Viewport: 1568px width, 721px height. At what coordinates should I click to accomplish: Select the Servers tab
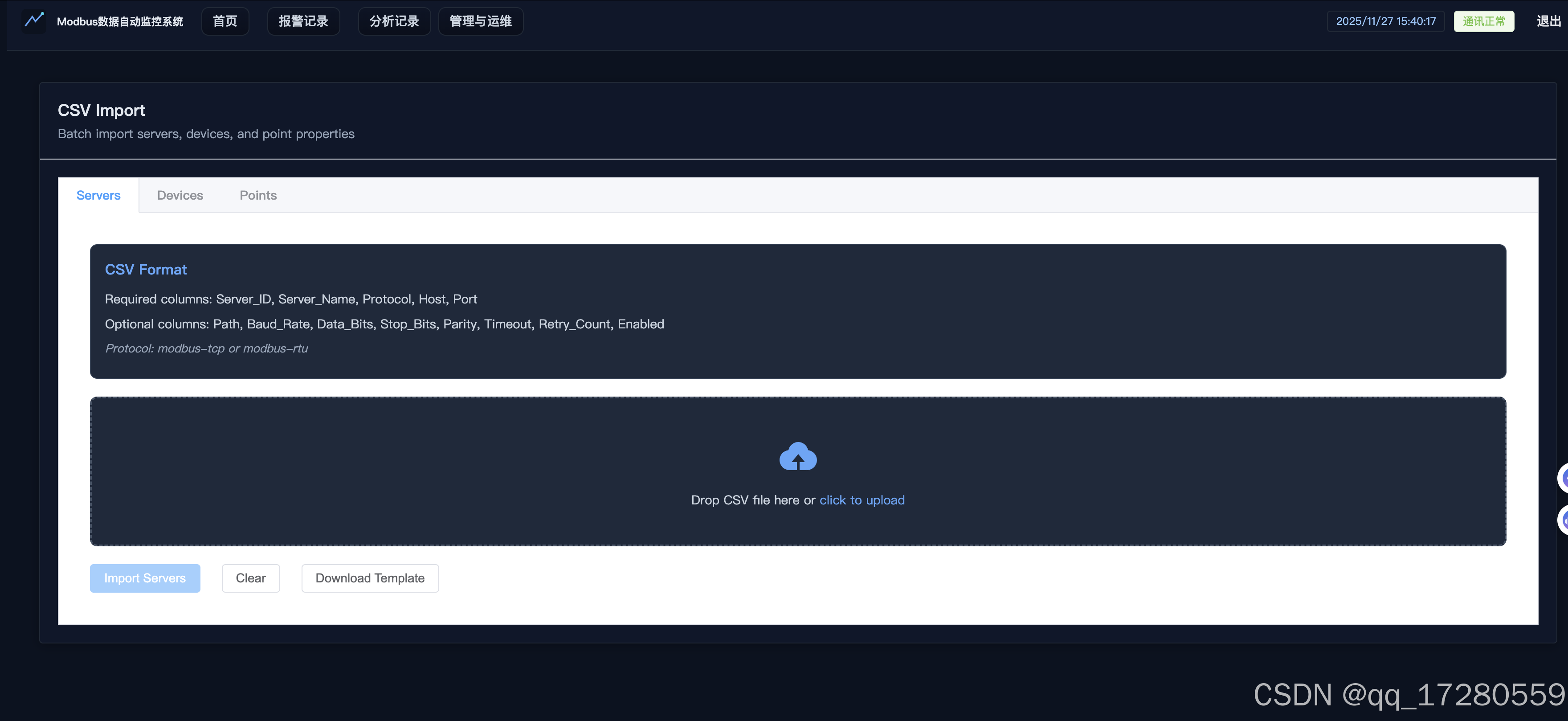click(98, 196)
